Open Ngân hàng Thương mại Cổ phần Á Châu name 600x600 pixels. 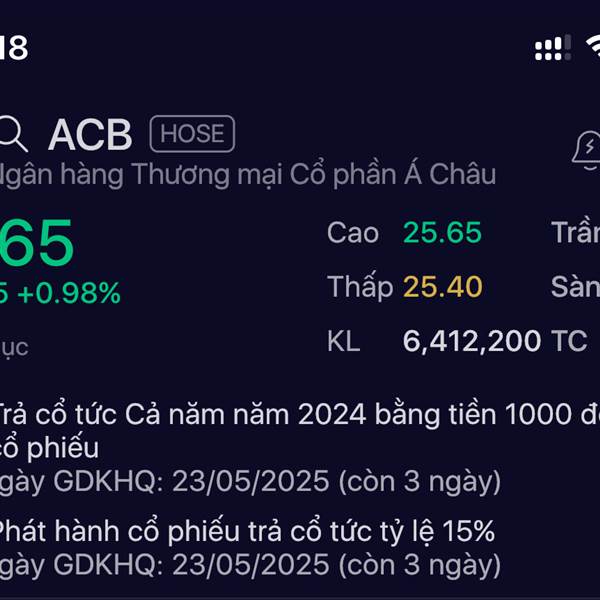click(x=248, y=174)
